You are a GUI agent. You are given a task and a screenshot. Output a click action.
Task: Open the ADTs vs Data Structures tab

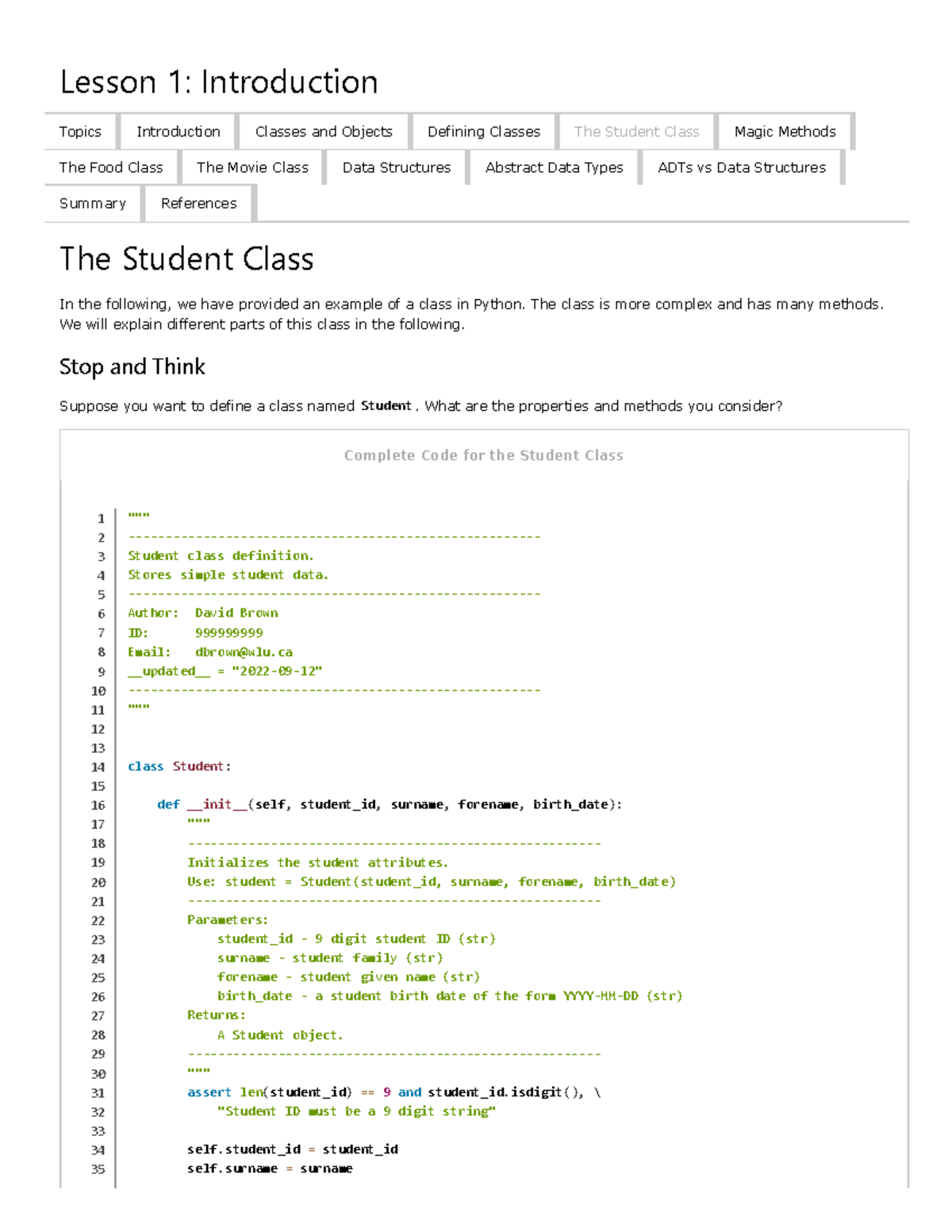click(742, 167)
